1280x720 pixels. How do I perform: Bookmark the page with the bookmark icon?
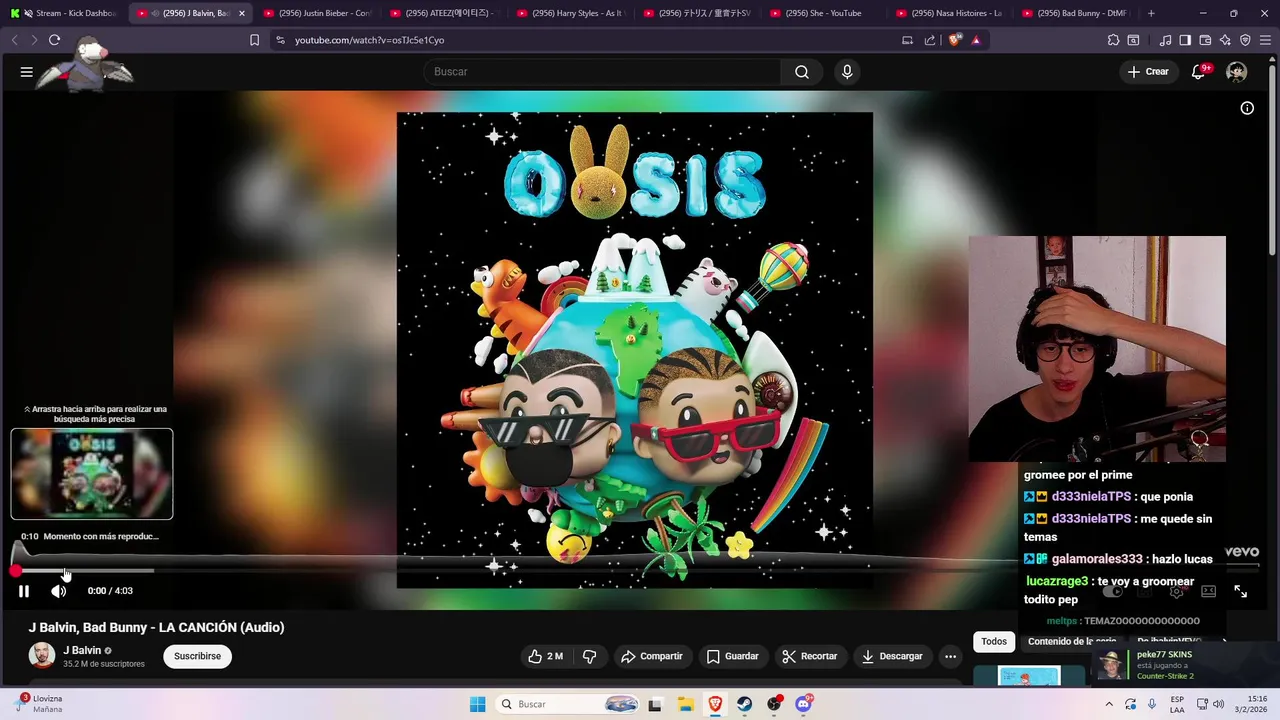pos(254,40)
